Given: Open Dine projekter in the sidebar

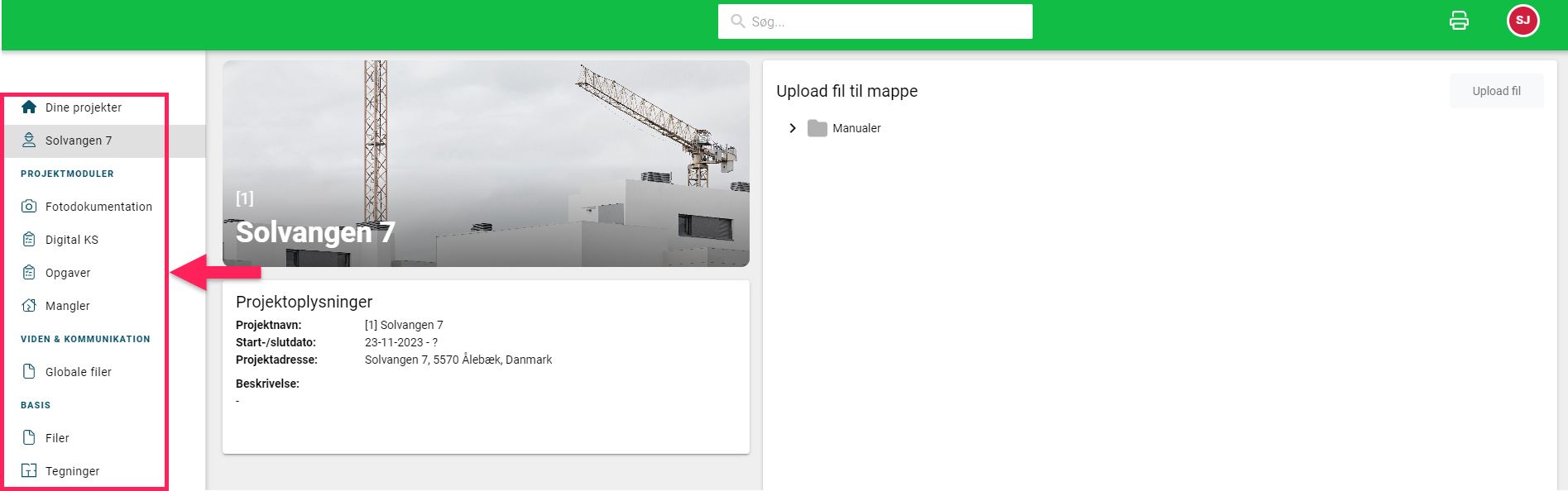Looking at the screenshot, I should [84, 107].
